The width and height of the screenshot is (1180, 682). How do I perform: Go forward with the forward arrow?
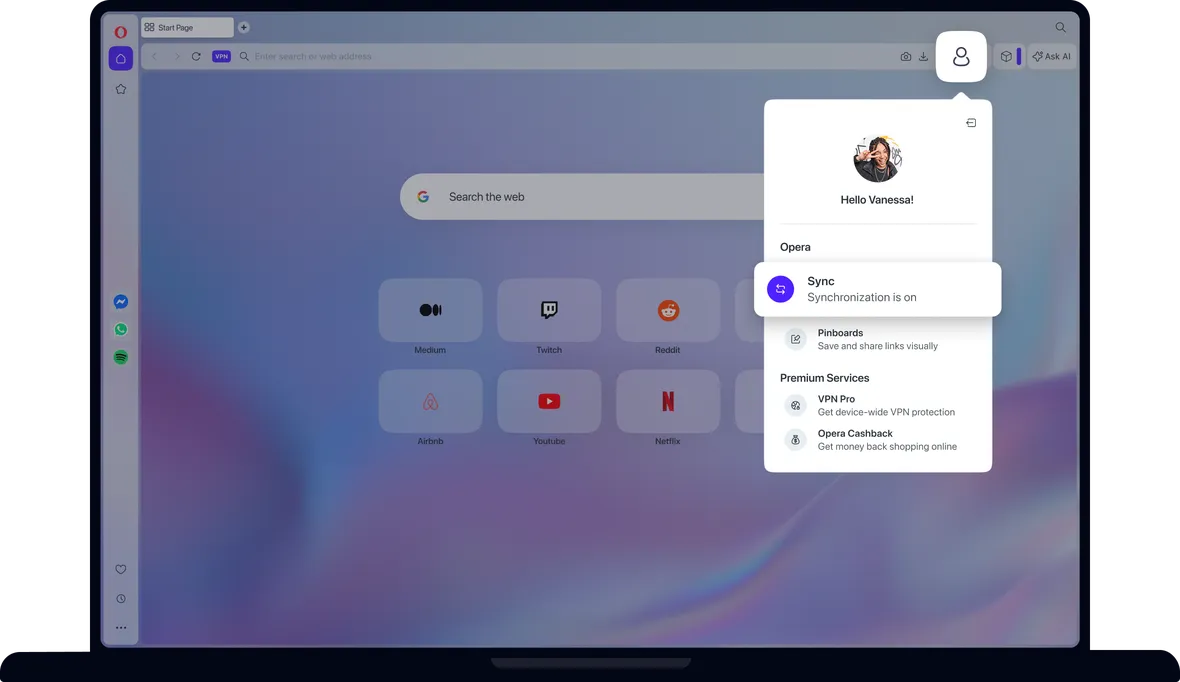click(x=177, y=56)
